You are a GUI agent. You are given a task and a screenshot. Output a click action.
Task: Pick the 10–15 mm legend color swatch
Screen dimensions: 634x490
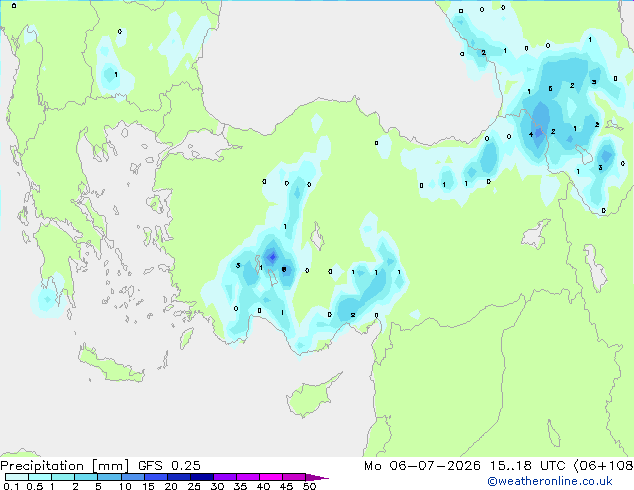pos(132,477)
